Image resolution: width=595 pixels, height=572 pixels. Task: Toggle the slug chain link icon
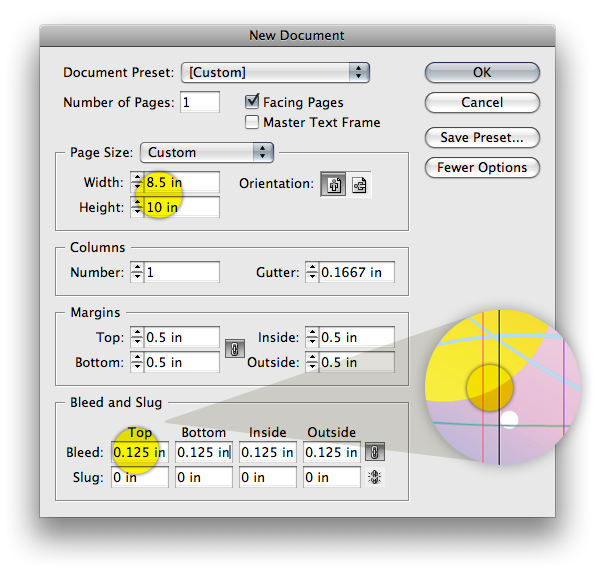click(x=375, y=477)
